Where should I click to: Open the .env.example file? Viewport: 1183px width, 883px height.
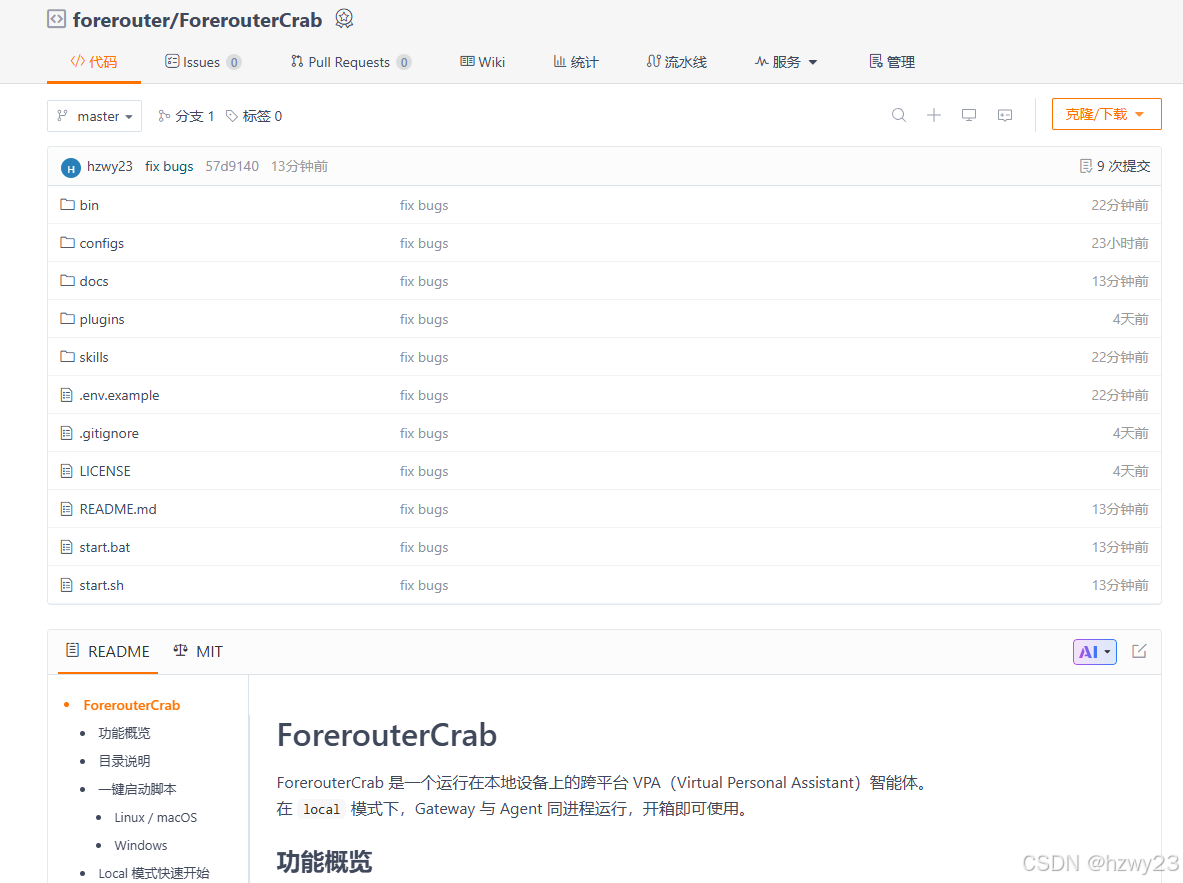119,395
